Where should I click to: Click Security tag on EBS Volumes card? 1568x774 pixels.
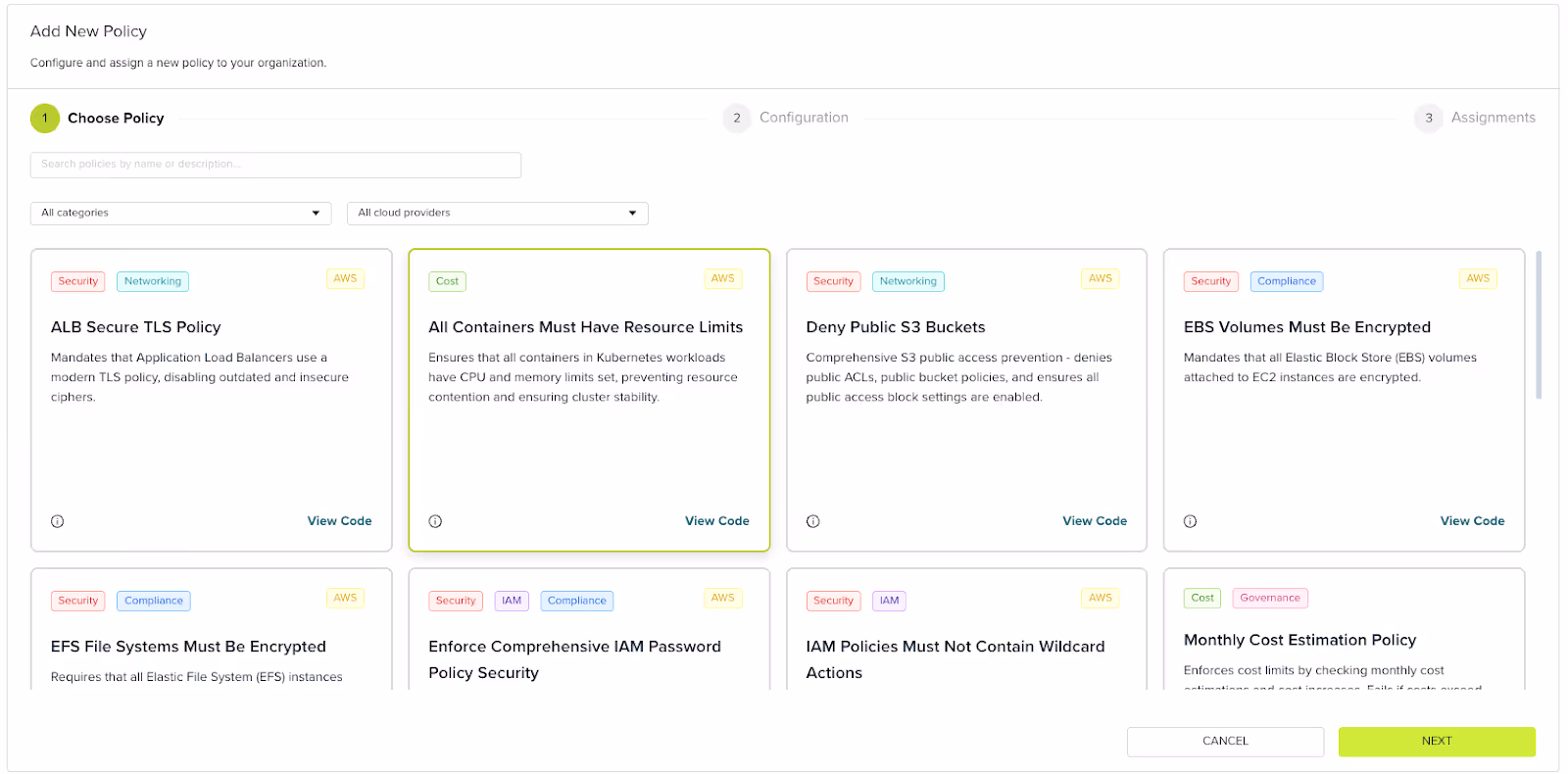click(x=1211, y=281)
